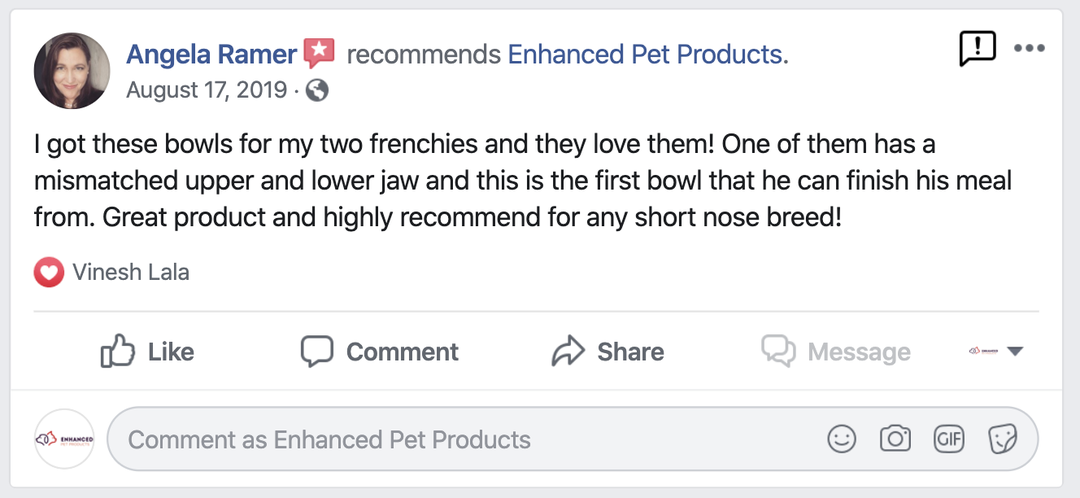This screenshot has height=498, width=1080.
Task: Insert an emoji in the comment
Action: pyautogui.click(x=843, y=438)
